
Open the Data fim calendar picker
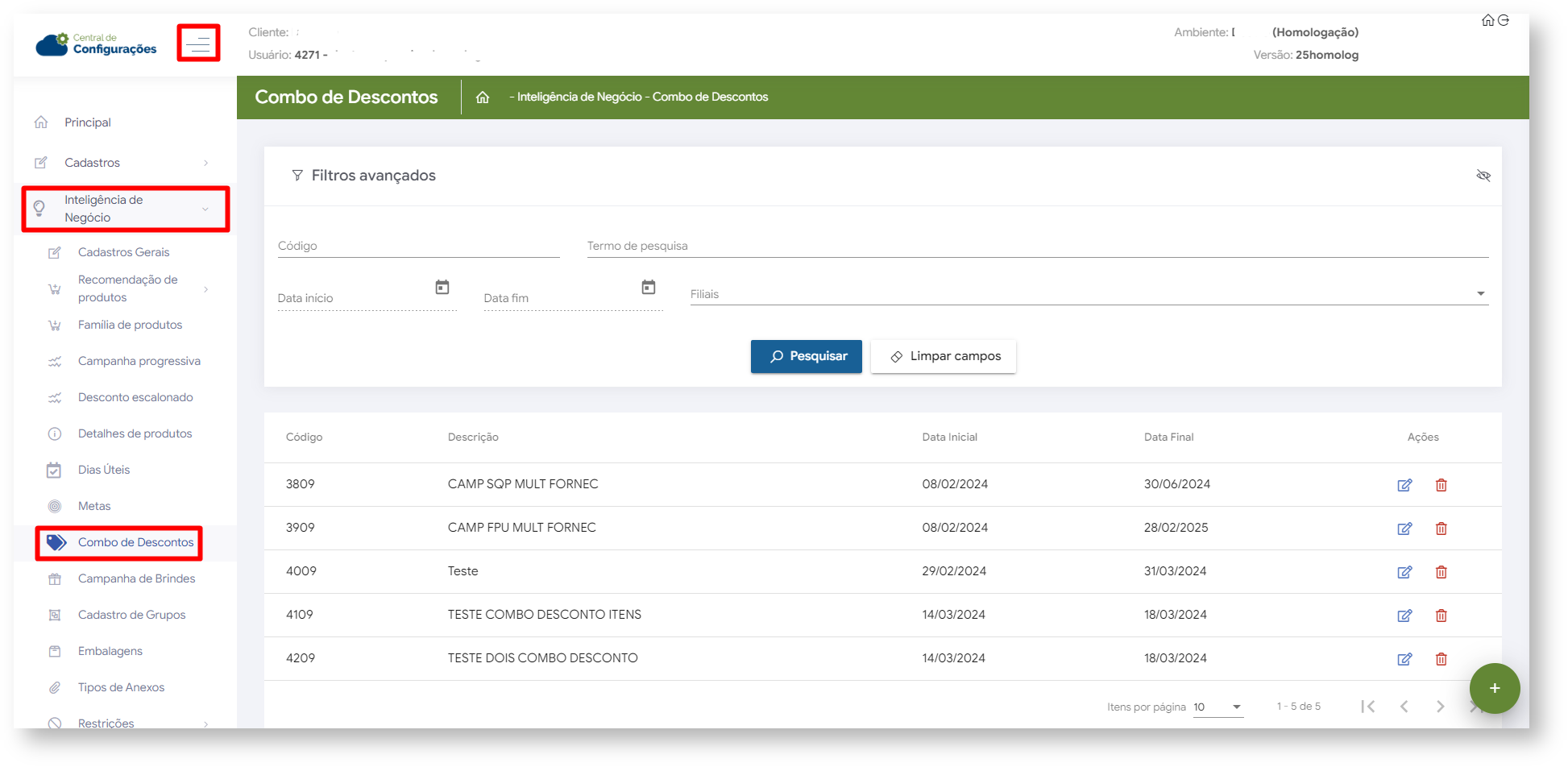(x=648, y=288)
